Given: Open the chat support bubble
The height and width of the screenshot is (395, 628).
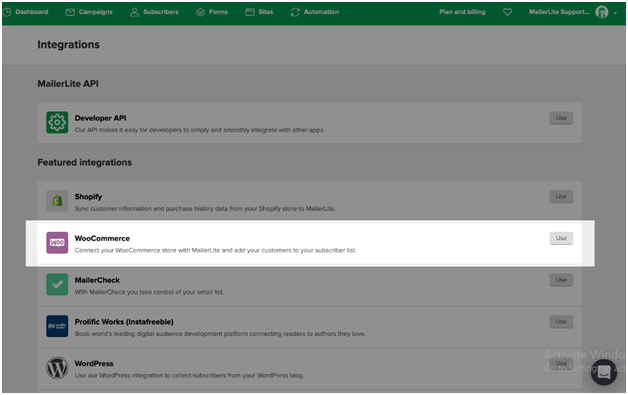Looking at the screenshot, I should tap(604, 372).
